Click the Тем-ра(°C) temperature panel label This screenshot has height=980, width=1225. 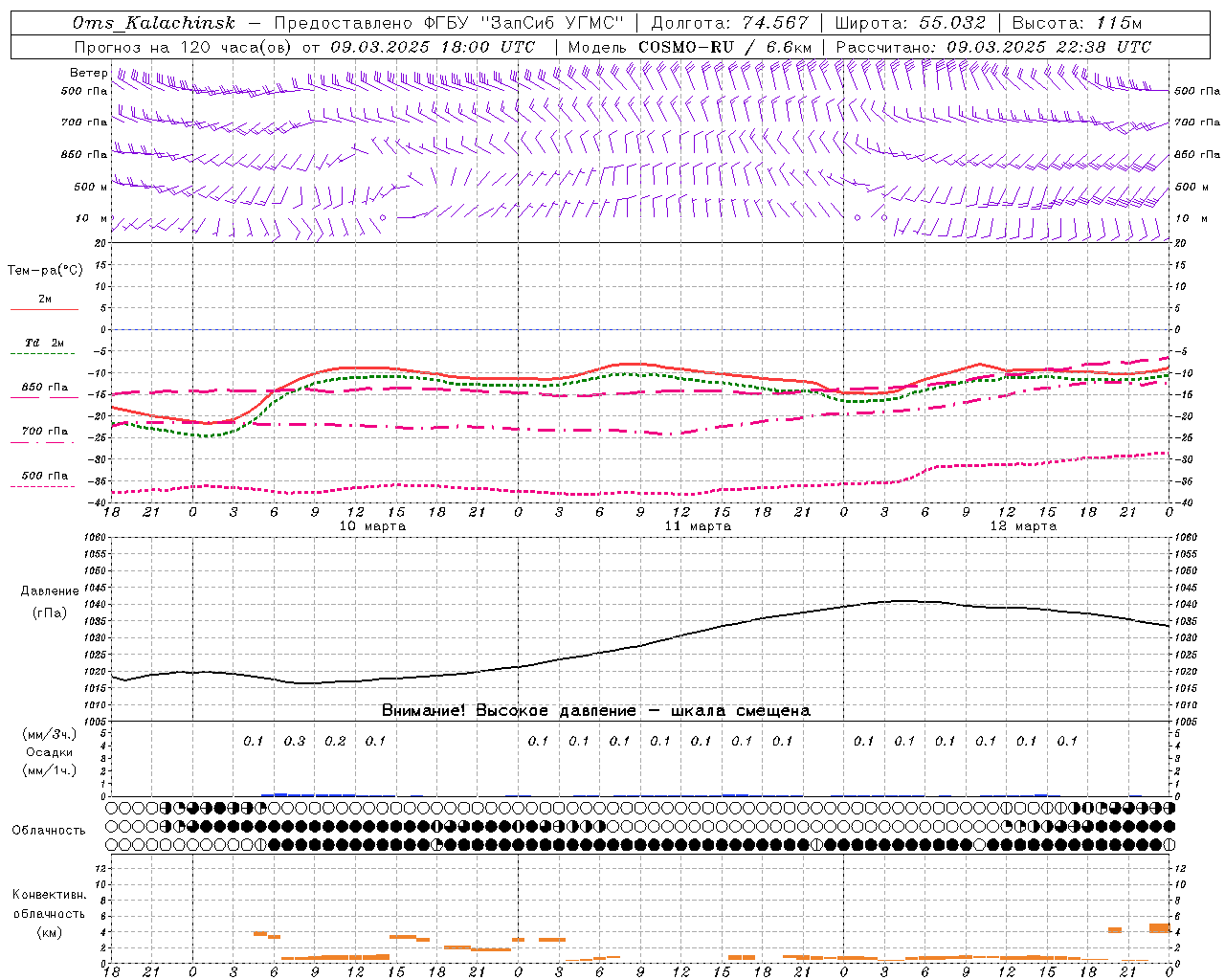click(x=45, y=271)
